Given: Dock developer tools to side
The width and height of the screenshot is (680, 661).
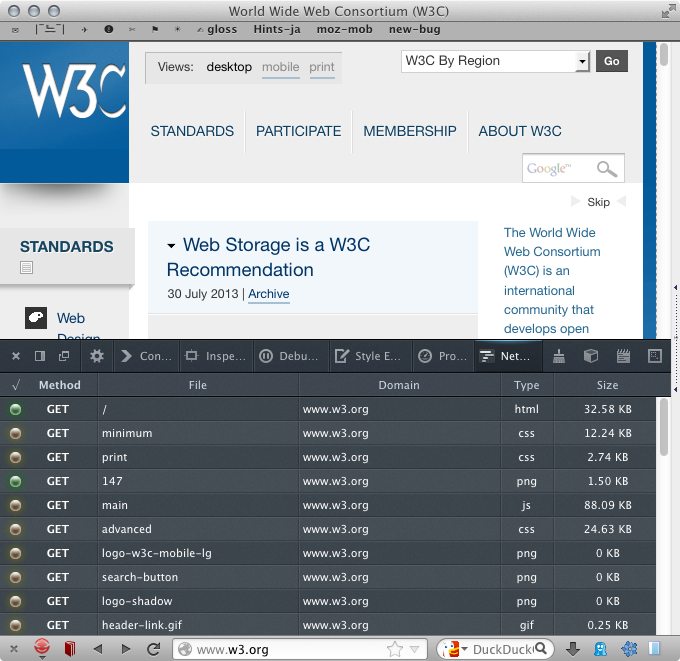Looking at the screenshot, I should tap(40, 356).
